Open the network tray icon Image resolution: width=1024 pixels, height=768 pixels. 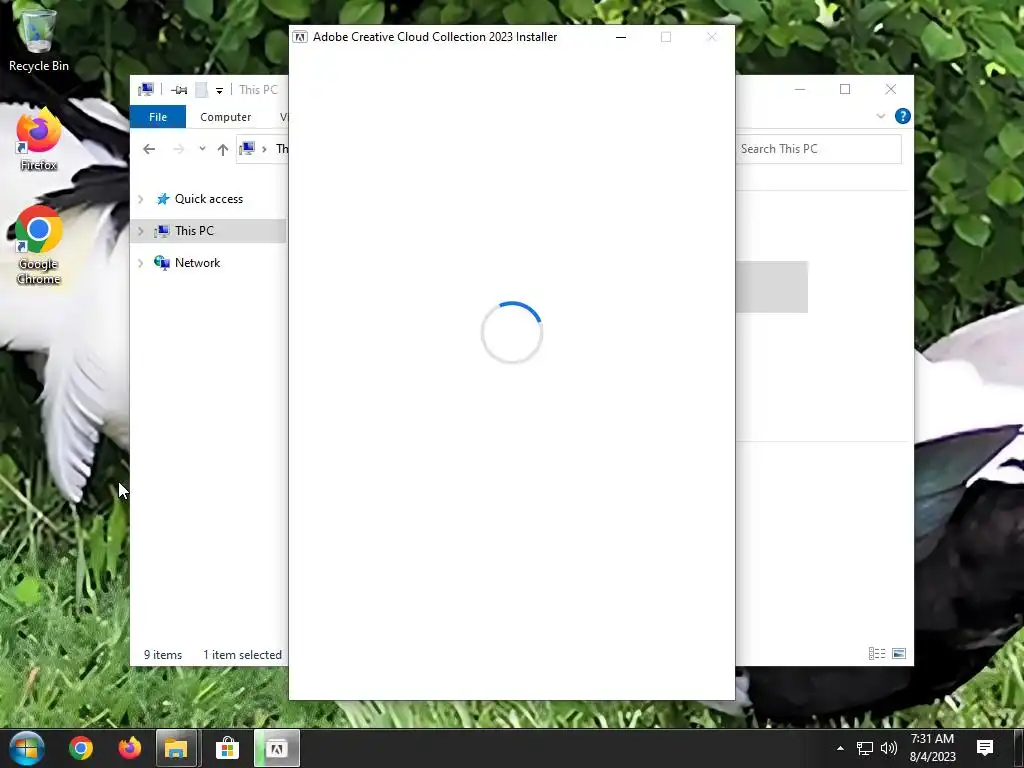click(865, 748)
